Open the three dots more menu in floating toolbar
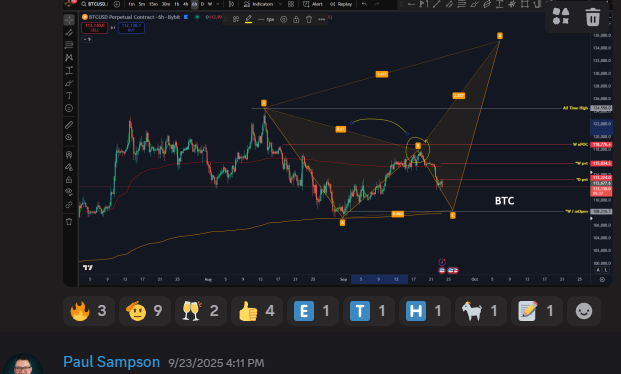Screen dimensions: 621x374 click(x=322, y=19)
